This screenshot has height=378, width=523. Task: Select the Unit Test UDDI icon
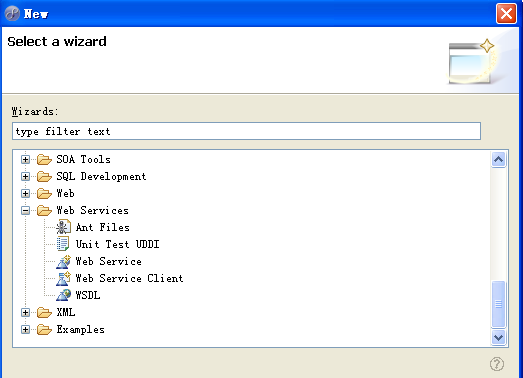[x=63, y=244]
